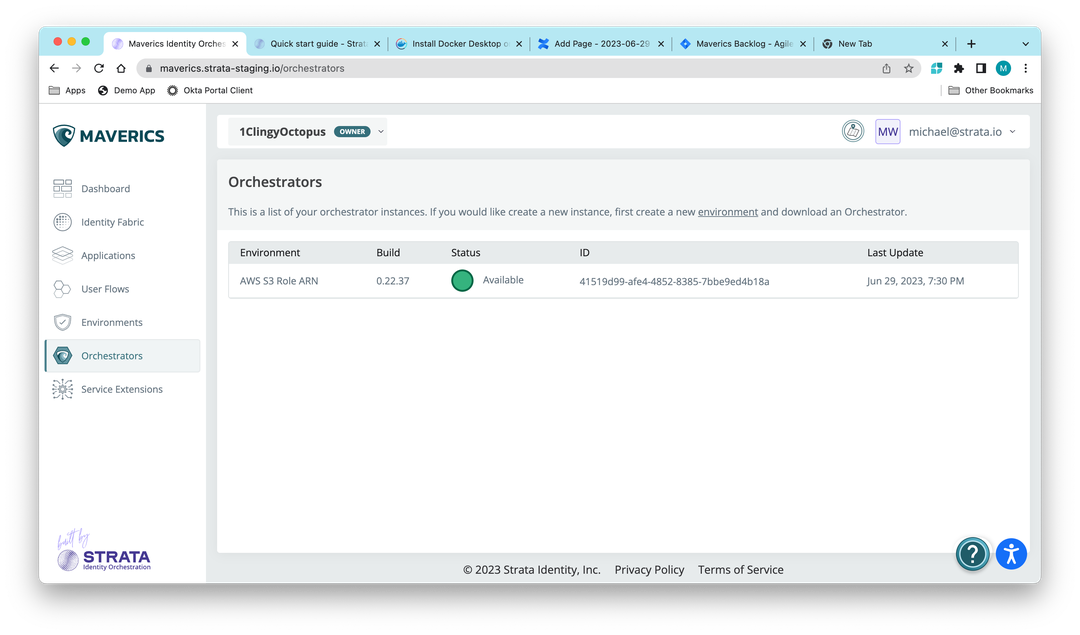This screenshot has height=635, width=1080.
Task: Open the Okta Portal Client bookmark
Action: (210, 90)
